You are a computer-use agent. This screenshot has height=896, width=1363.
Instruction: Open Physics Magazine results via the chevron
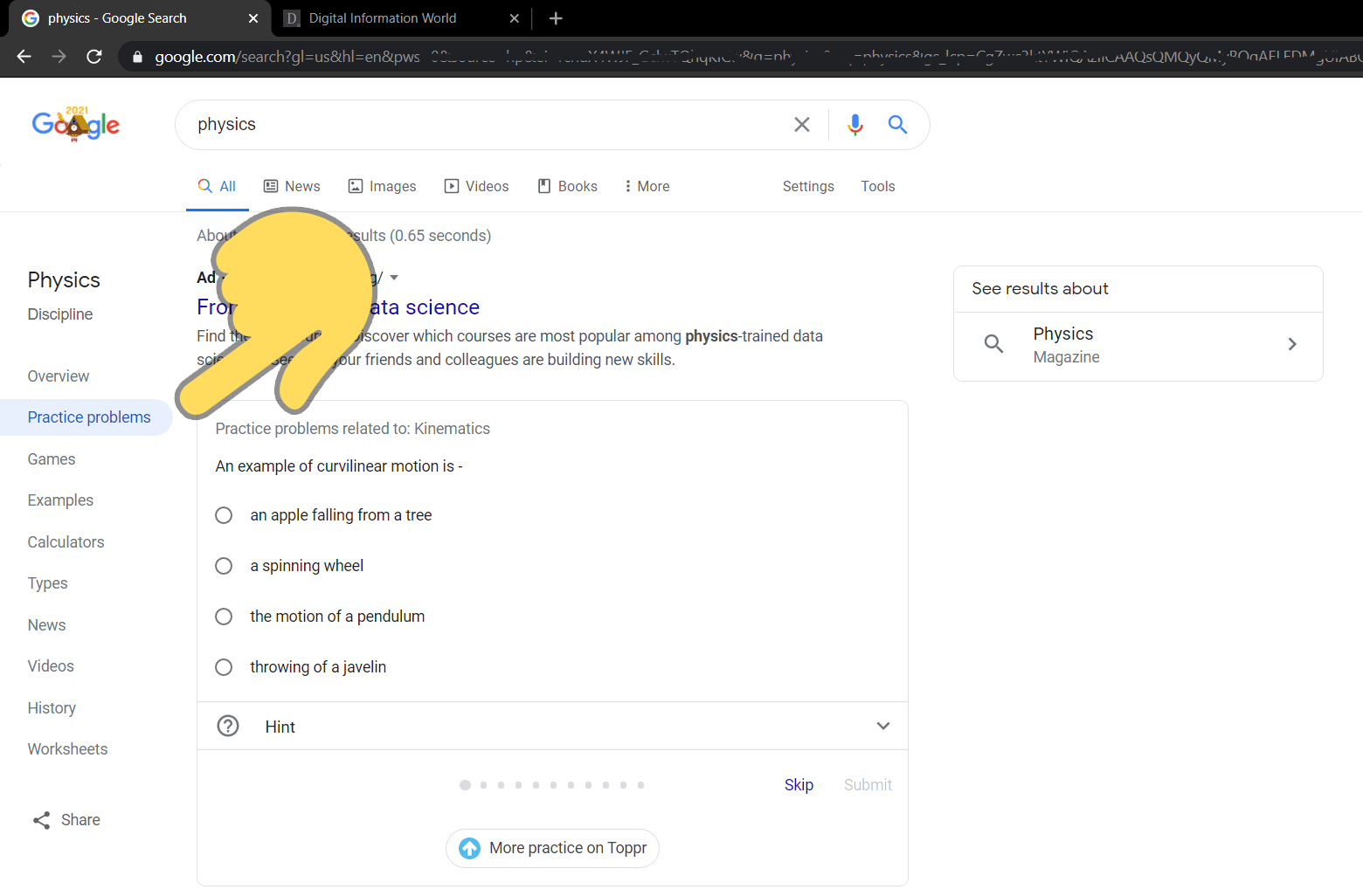point(1292,344)
